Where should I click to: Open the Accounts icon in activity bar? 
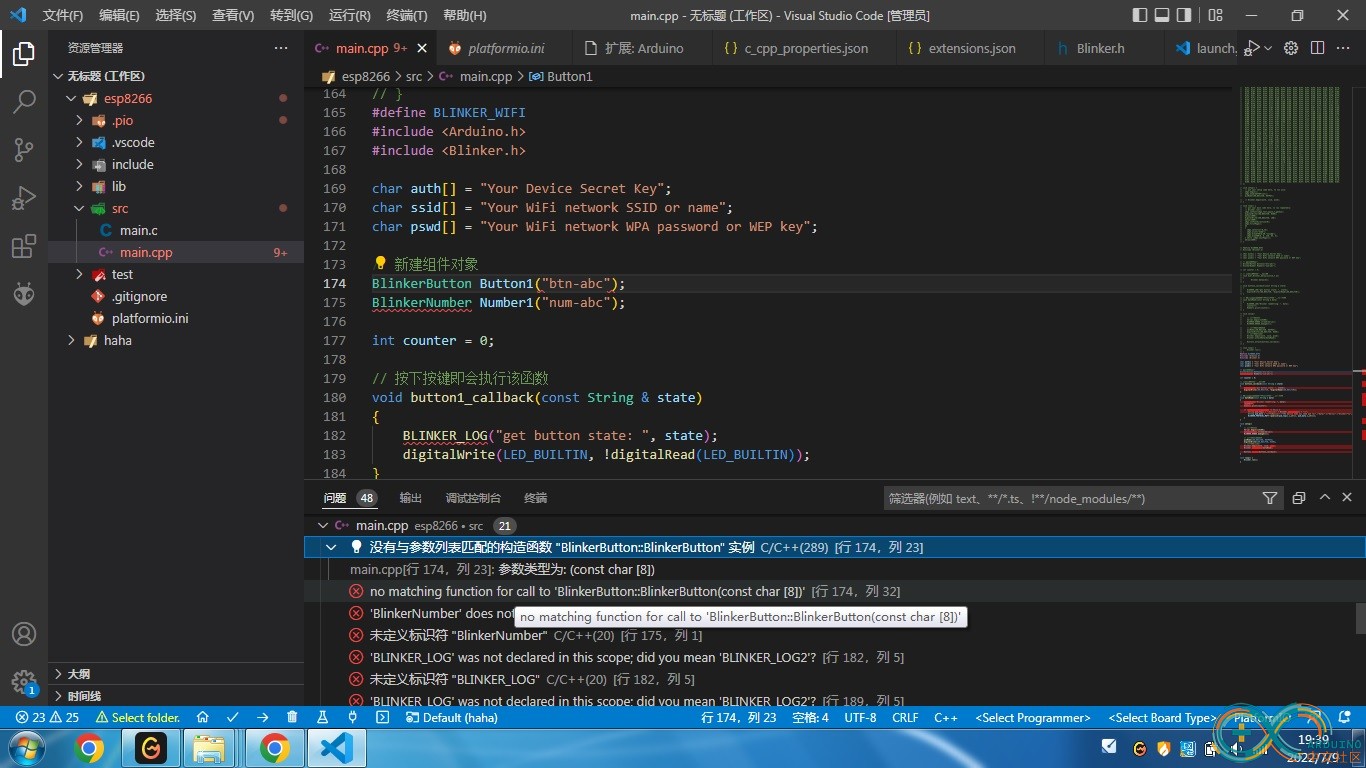24,634
